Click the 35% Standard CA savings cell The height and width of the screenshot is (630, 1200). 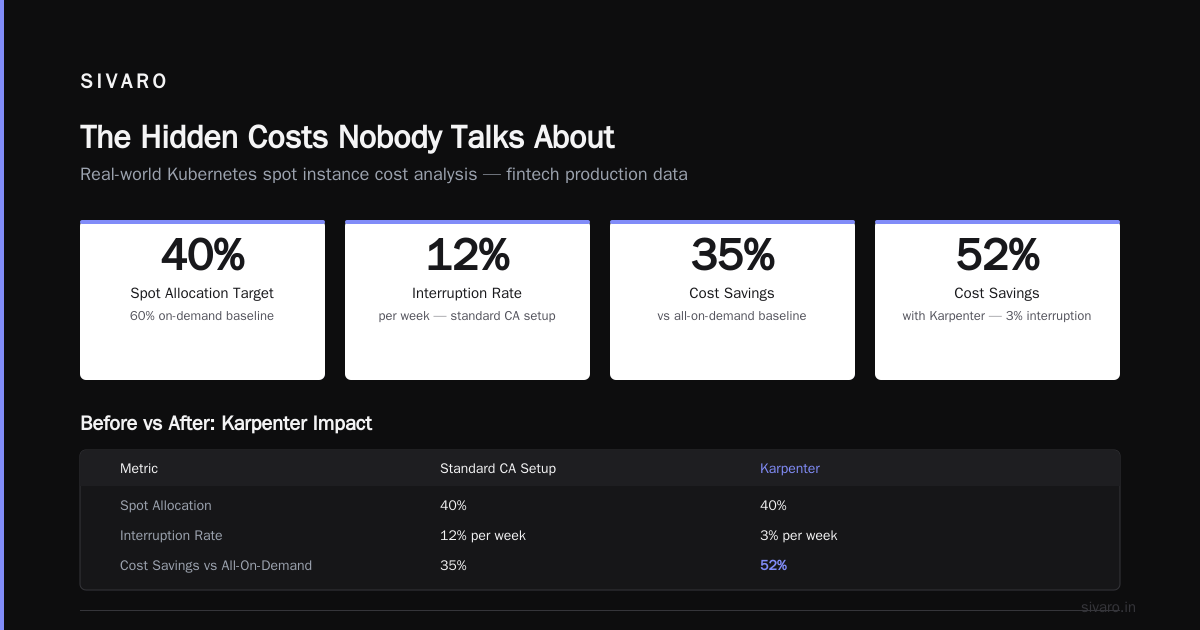453,565
